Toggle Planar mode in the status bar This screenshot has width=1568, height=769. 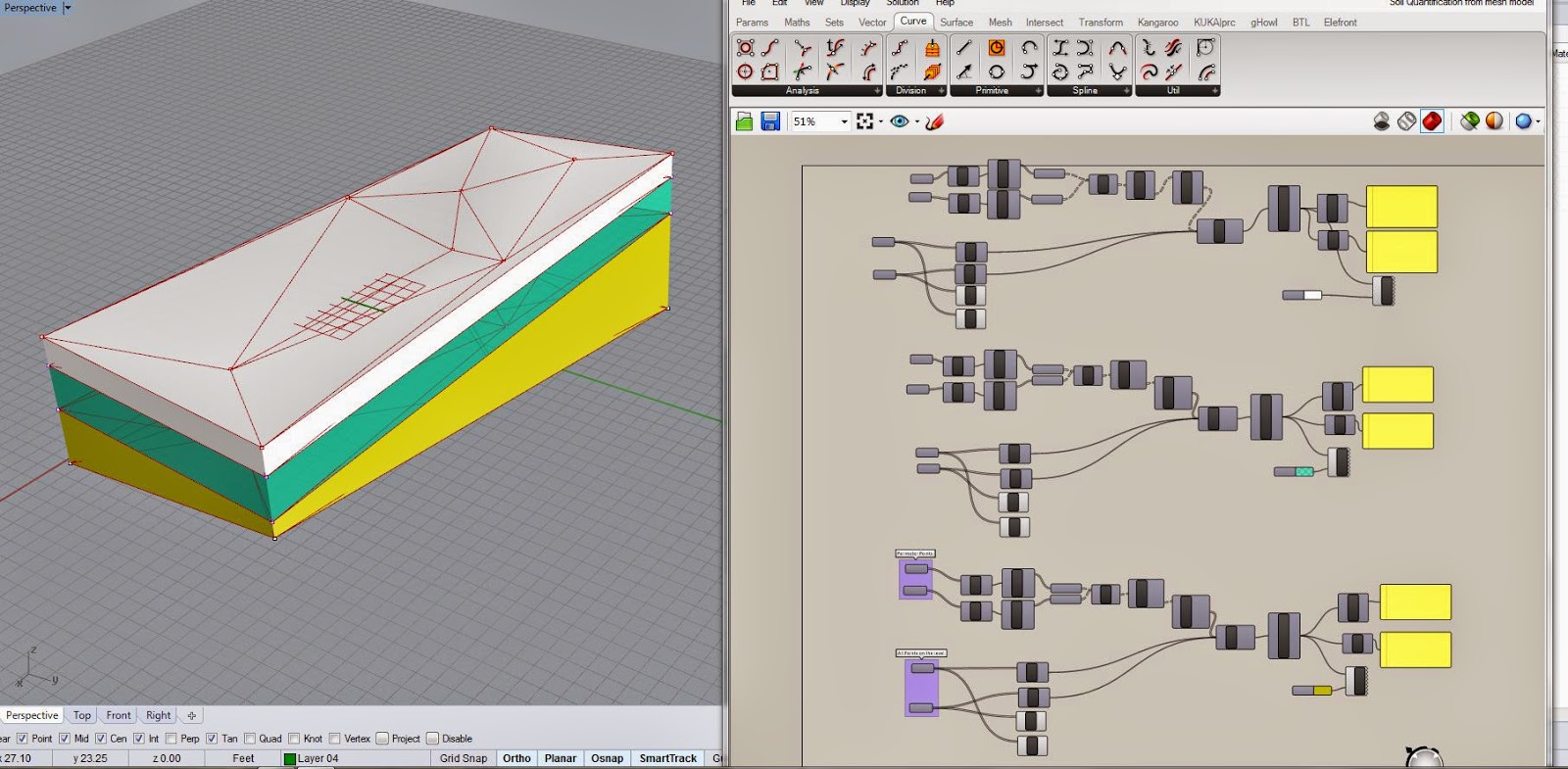(x=561, y=758)
